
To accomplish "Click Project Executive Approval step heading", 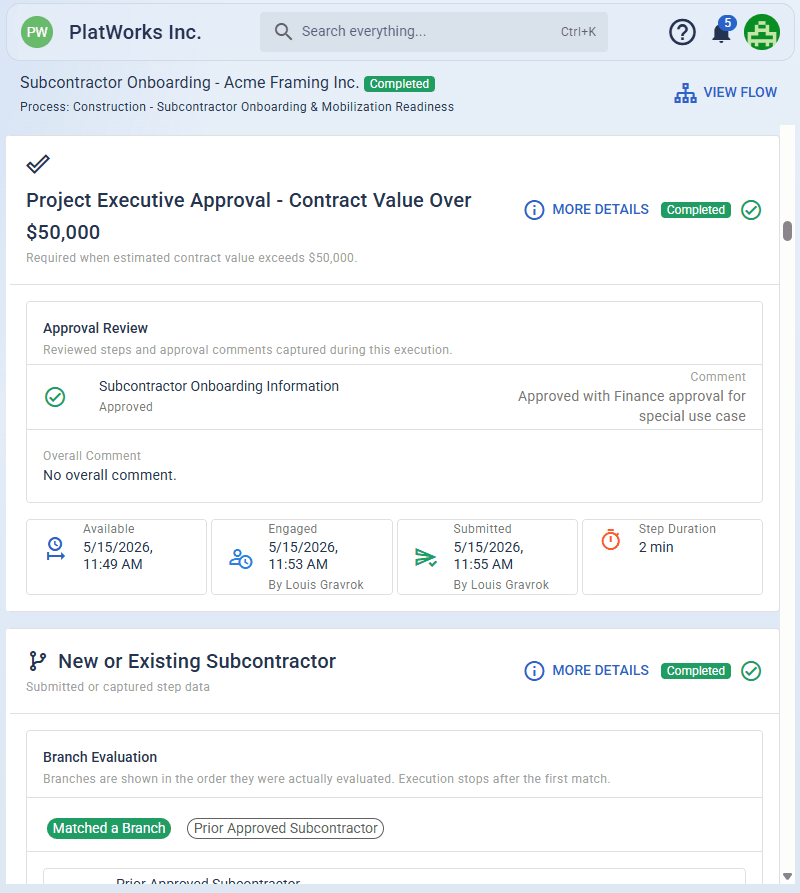I will (249, 216).
